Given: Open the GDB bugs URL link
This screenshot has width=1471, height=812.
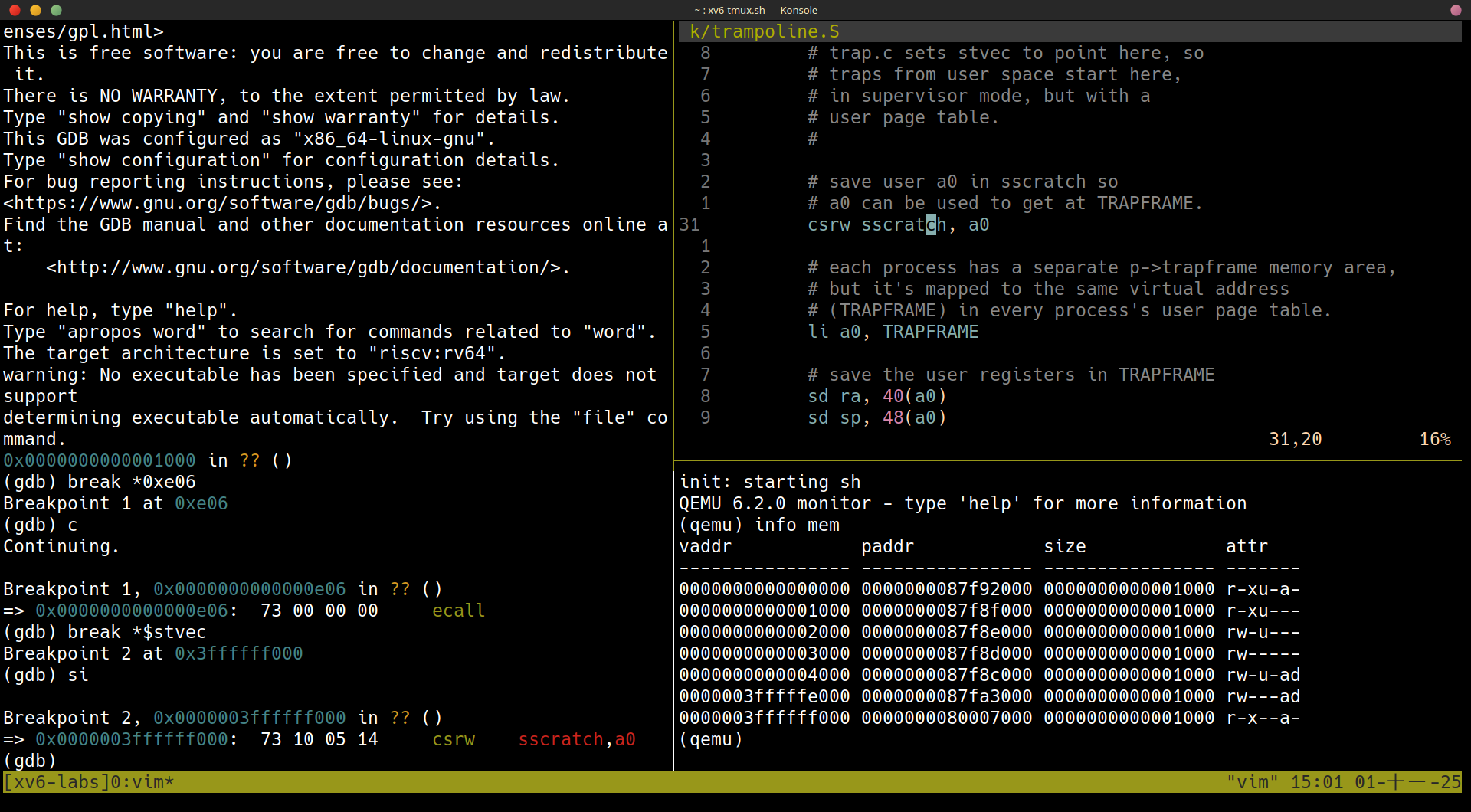Looking at the screenshot, I should [x=222, y=203].
